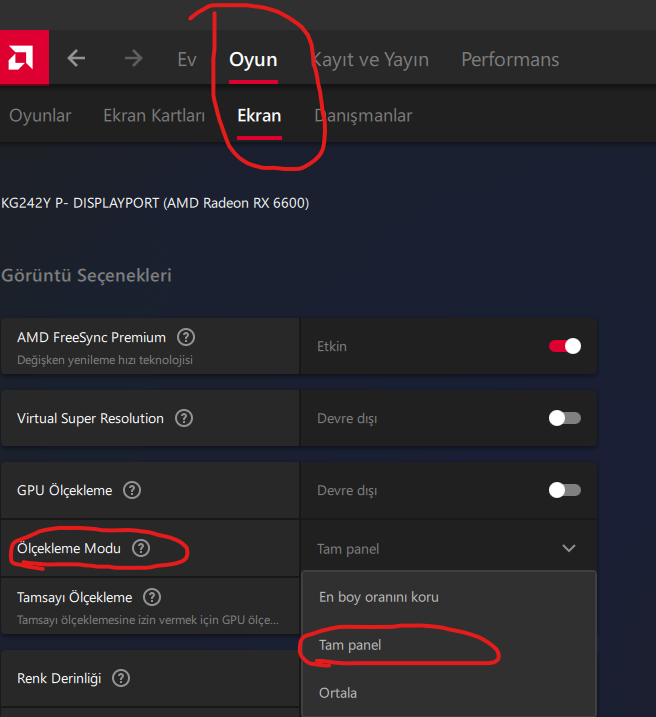Screen dimensions: 656x717
Task: Open the Performans tab
Action: tap(510, 59)
